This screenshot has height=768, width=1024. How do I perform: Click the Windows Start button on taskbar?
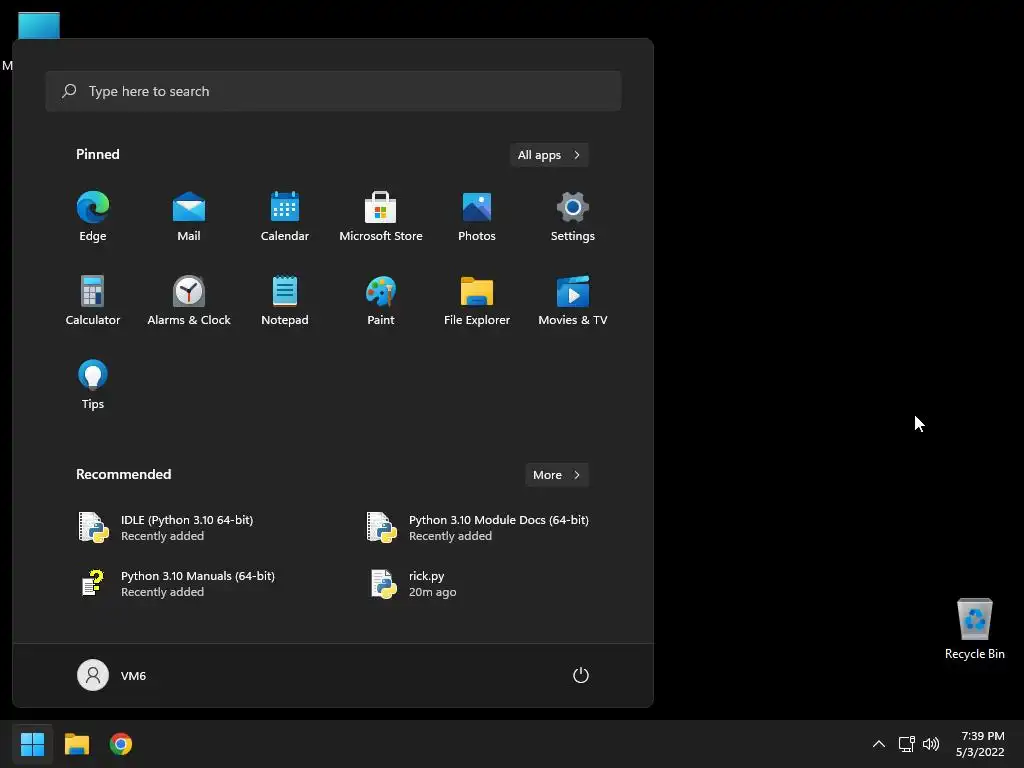(32, 744)
